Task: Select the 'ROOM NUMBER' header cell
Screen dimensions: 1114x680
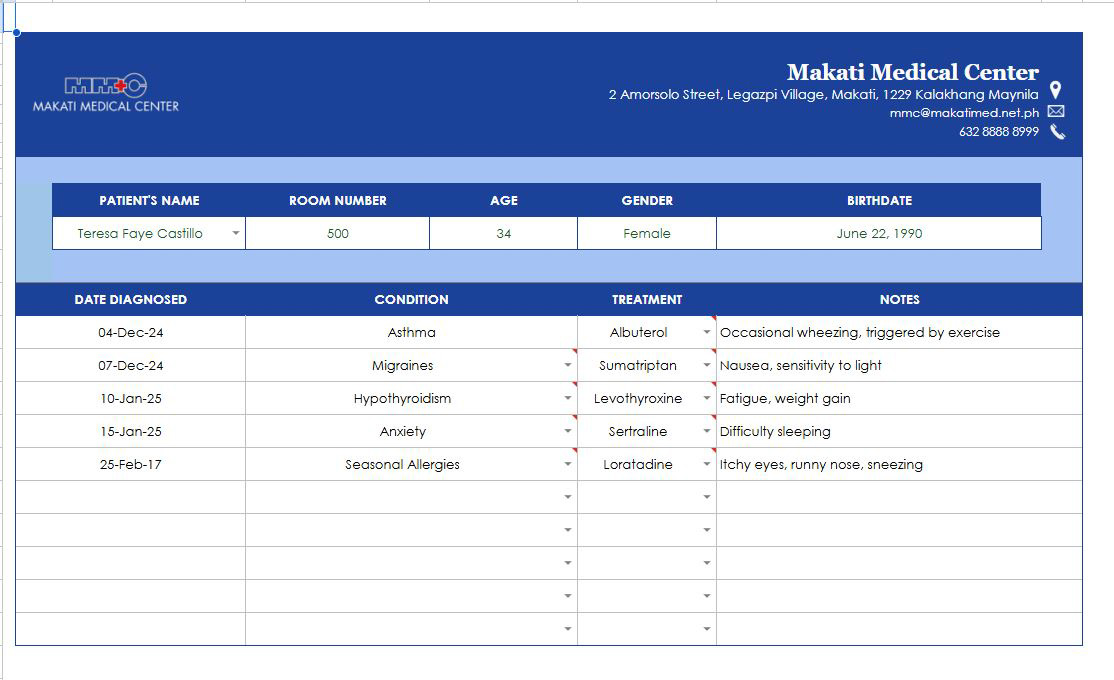Action: pyautogui.click(x=337, y=200)
